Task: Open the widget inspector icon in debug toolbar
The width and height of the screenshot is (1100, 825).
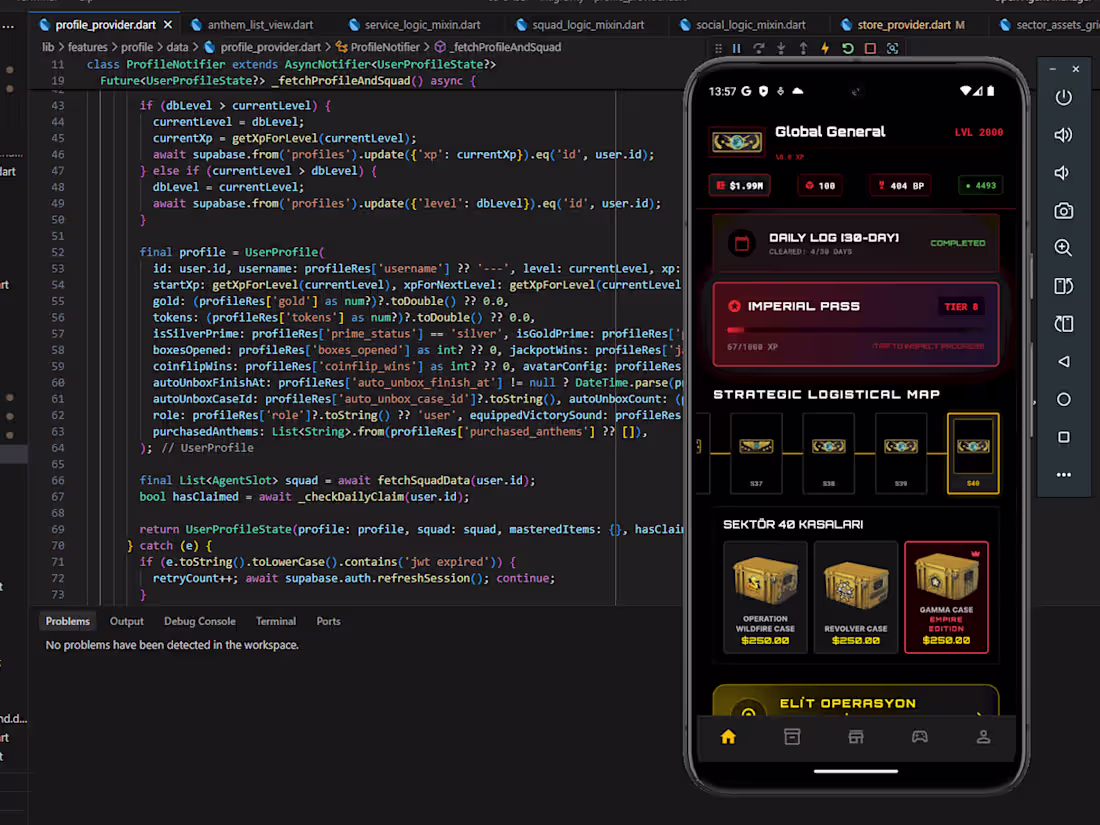Action: click(x=892, y=48)
